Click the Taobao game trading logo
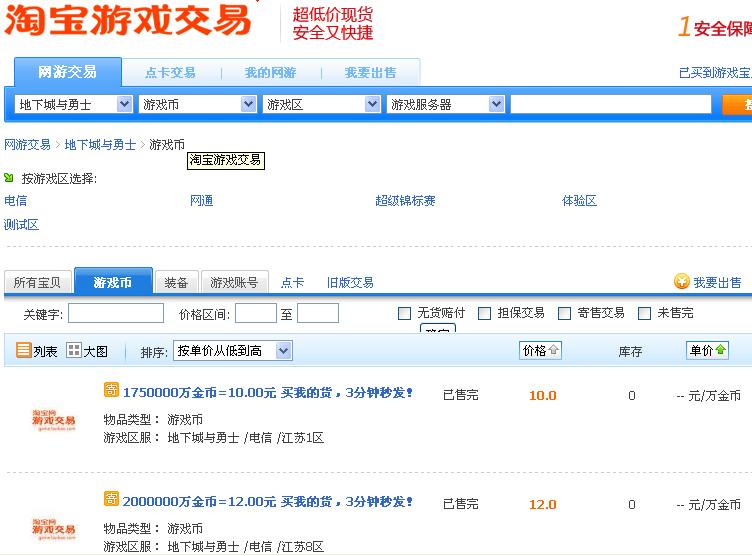This screenshot has height=556, width=752. click(x=128, y=20)
